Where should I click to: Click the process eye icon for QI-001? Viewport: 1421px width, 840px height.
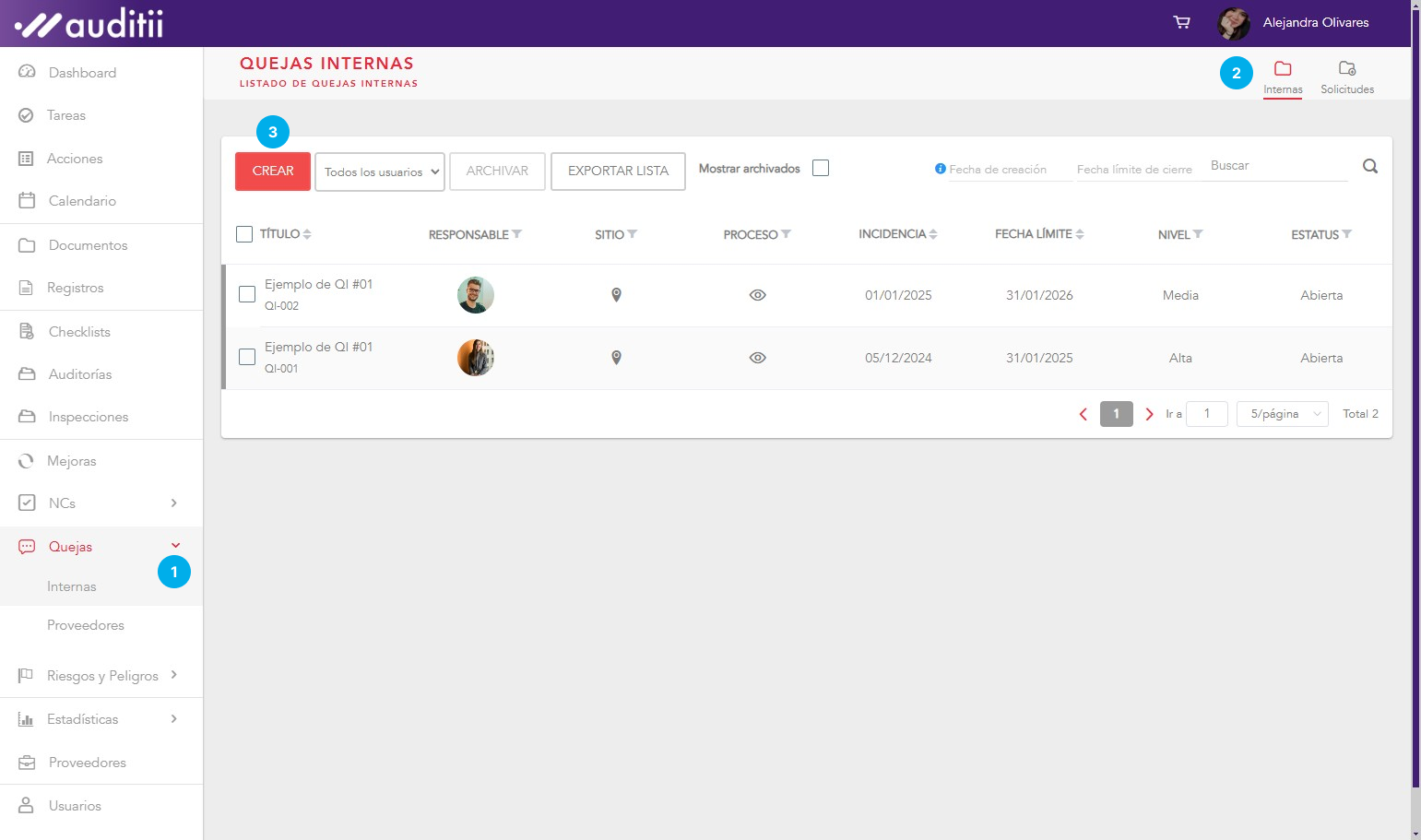coord(757,358)
